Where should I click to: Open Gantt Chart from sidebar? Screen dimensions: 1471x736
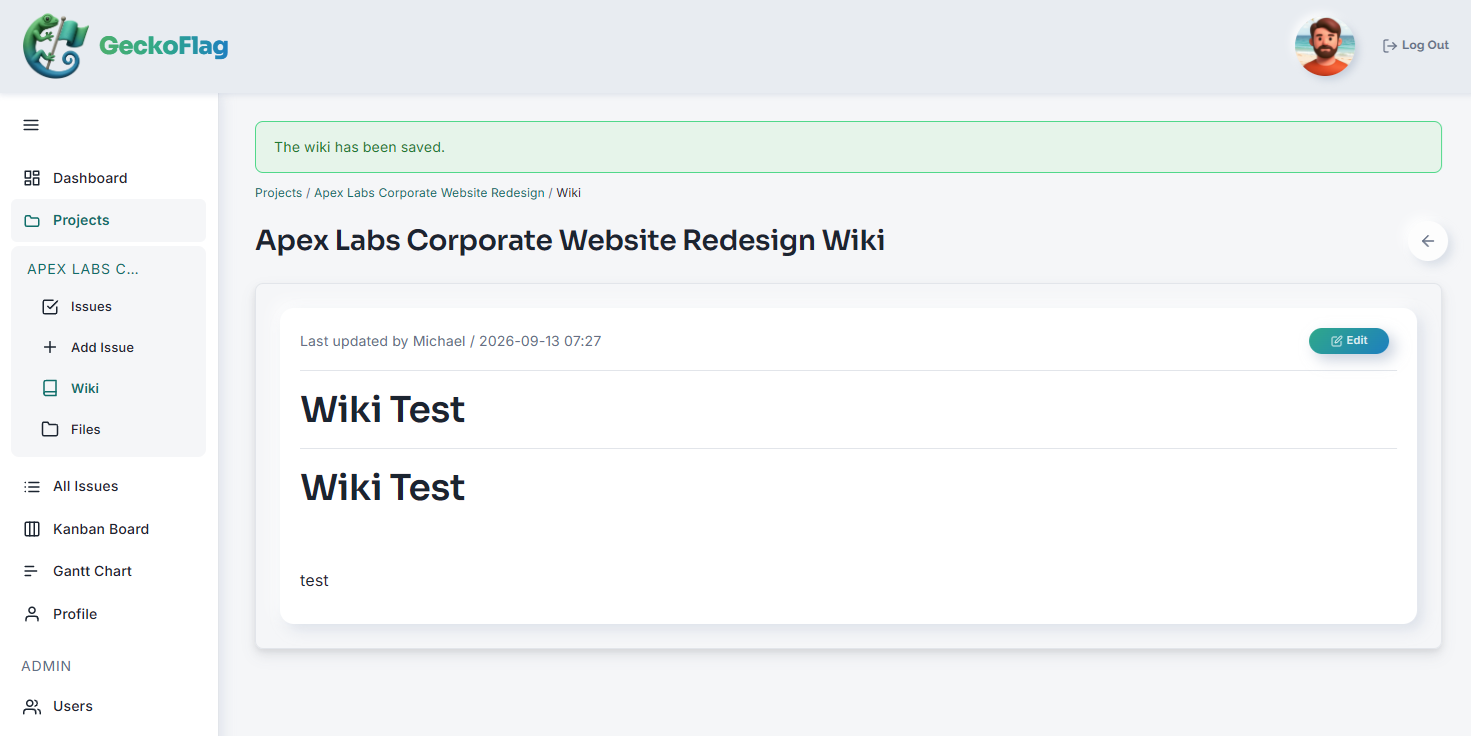pyautogui.click(x=108, y=571)
